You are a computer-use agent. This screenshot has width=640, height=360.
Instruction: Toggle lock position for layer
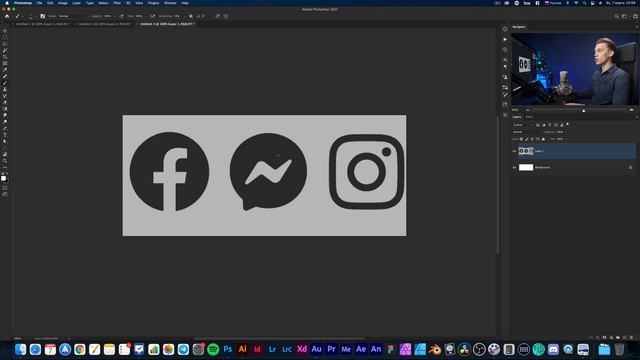tap(532, 139)
